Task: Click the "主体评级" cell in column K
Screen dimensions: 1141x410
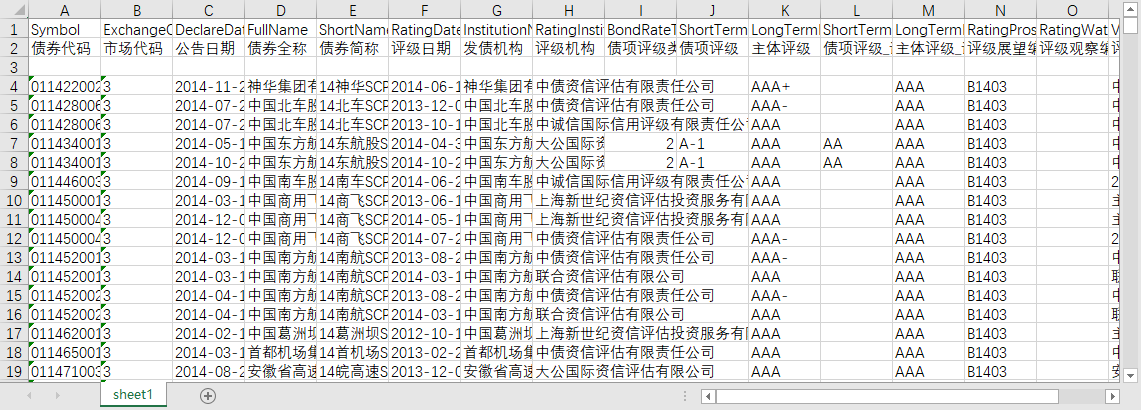Action: [x=784, y=49]
